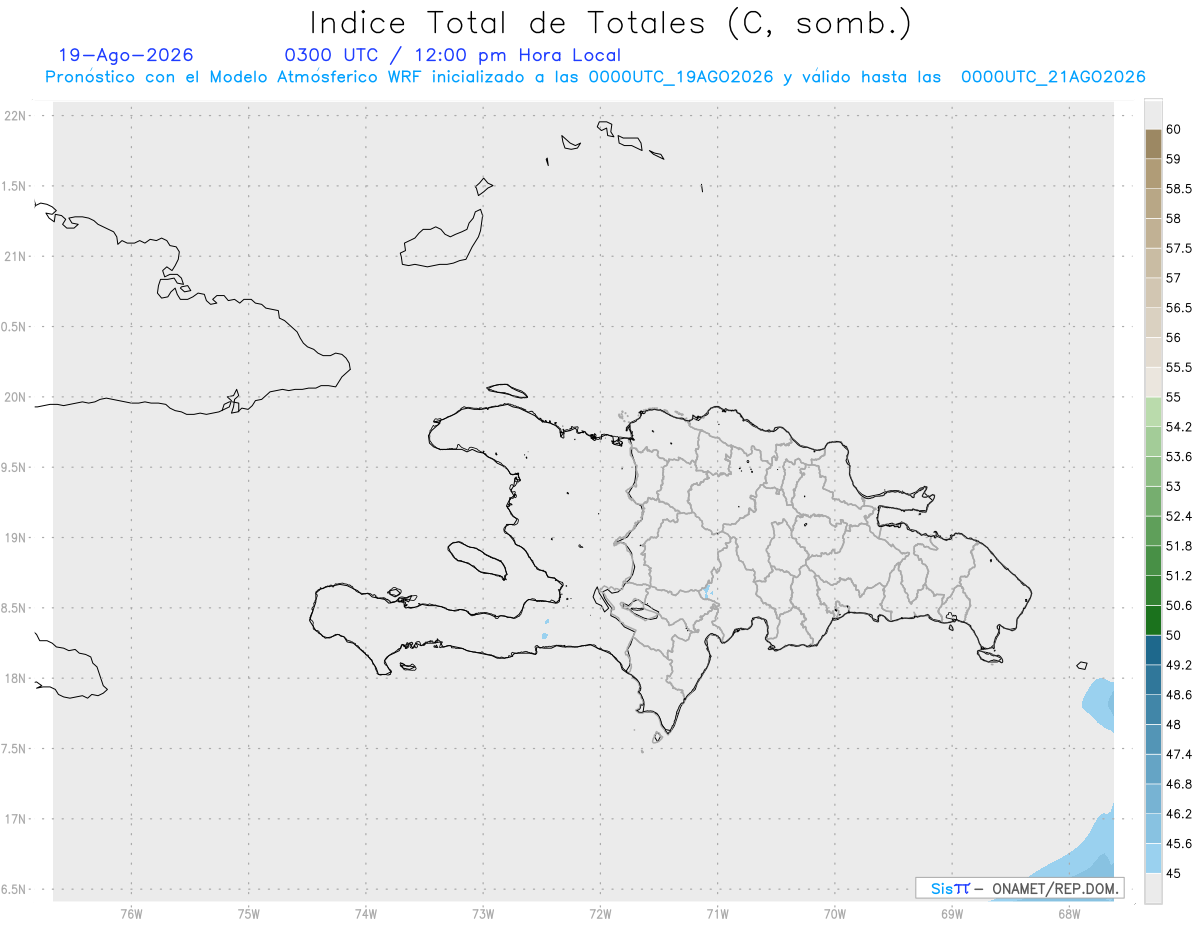
Task: Click the '72W' longitude label
Action: tap(600, 914)
